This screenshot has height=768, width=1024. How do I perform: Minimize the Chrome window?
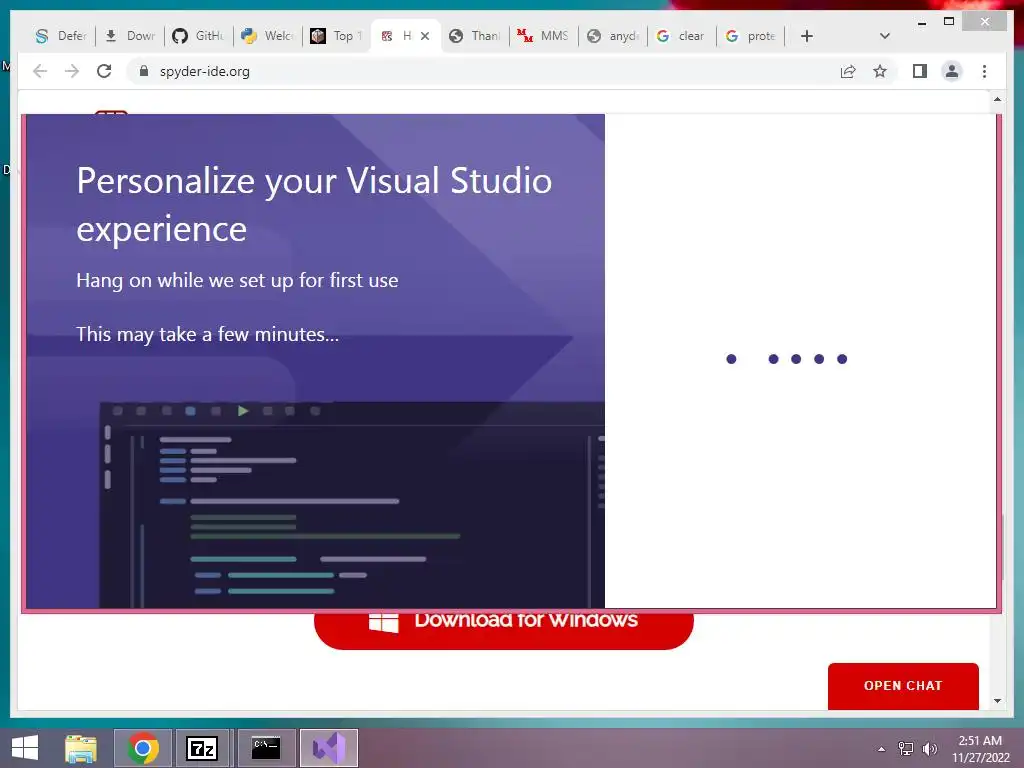pyautogui.click(x=922, y=22)
